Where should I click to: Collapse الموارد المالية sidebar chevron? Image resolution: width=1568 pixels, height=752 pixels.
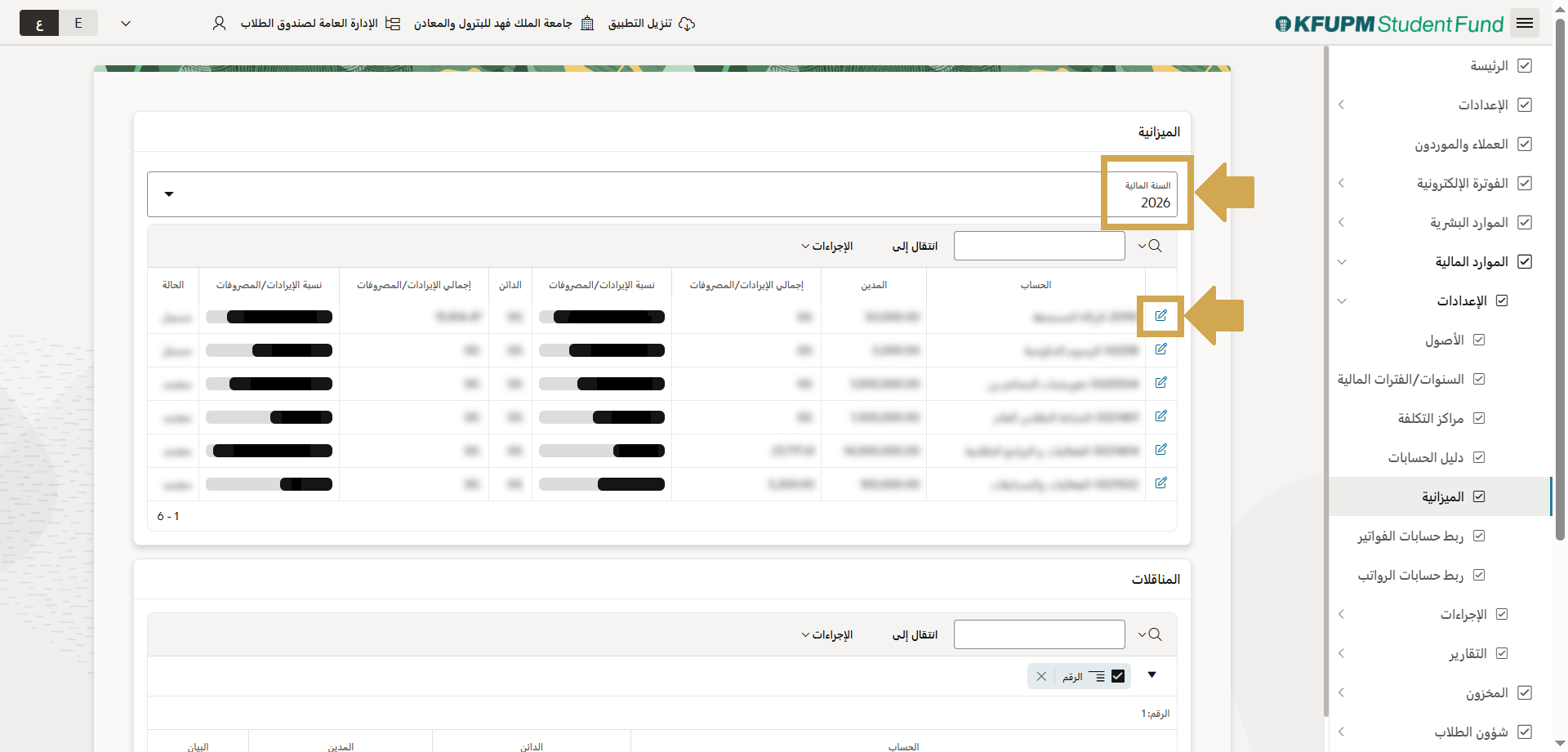(1341, 261)
